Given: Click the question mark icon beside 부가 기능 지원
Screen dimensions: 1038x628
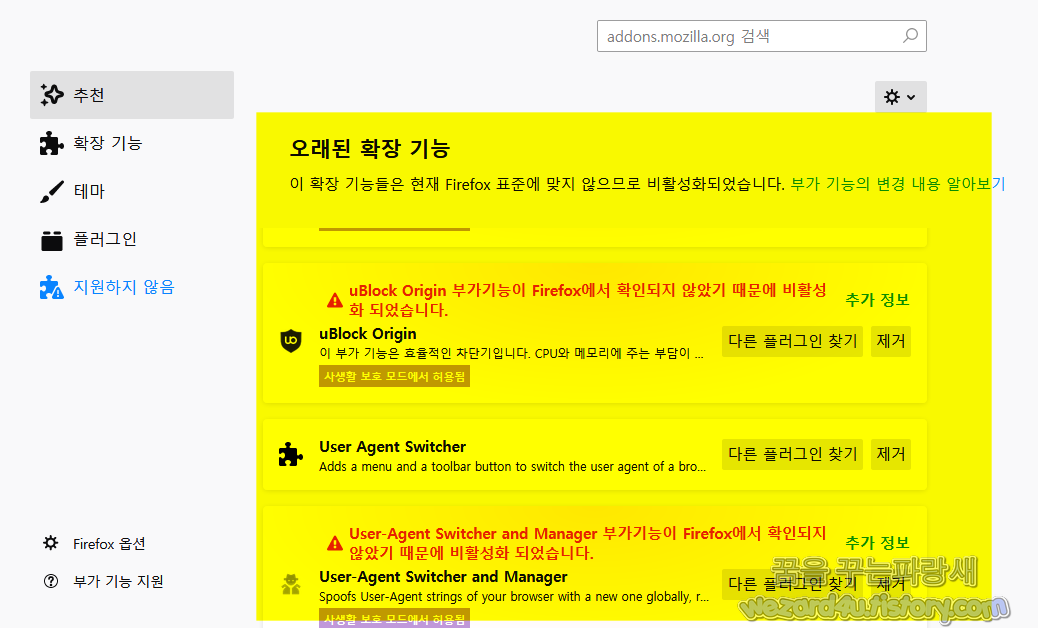Looking at the screenshot, I should (x=50, y=581).
